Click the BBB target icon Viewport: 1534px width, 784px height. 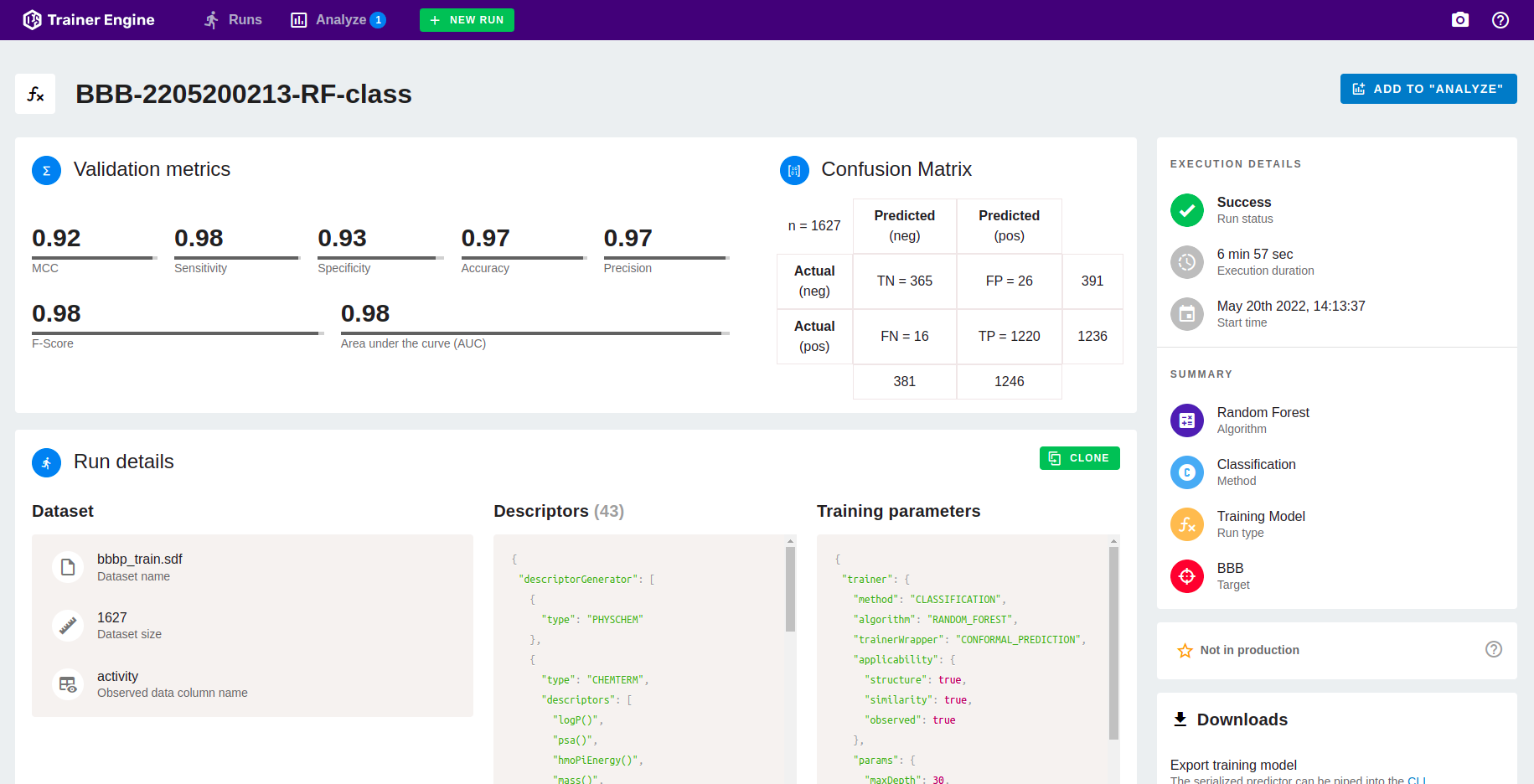1186,576
